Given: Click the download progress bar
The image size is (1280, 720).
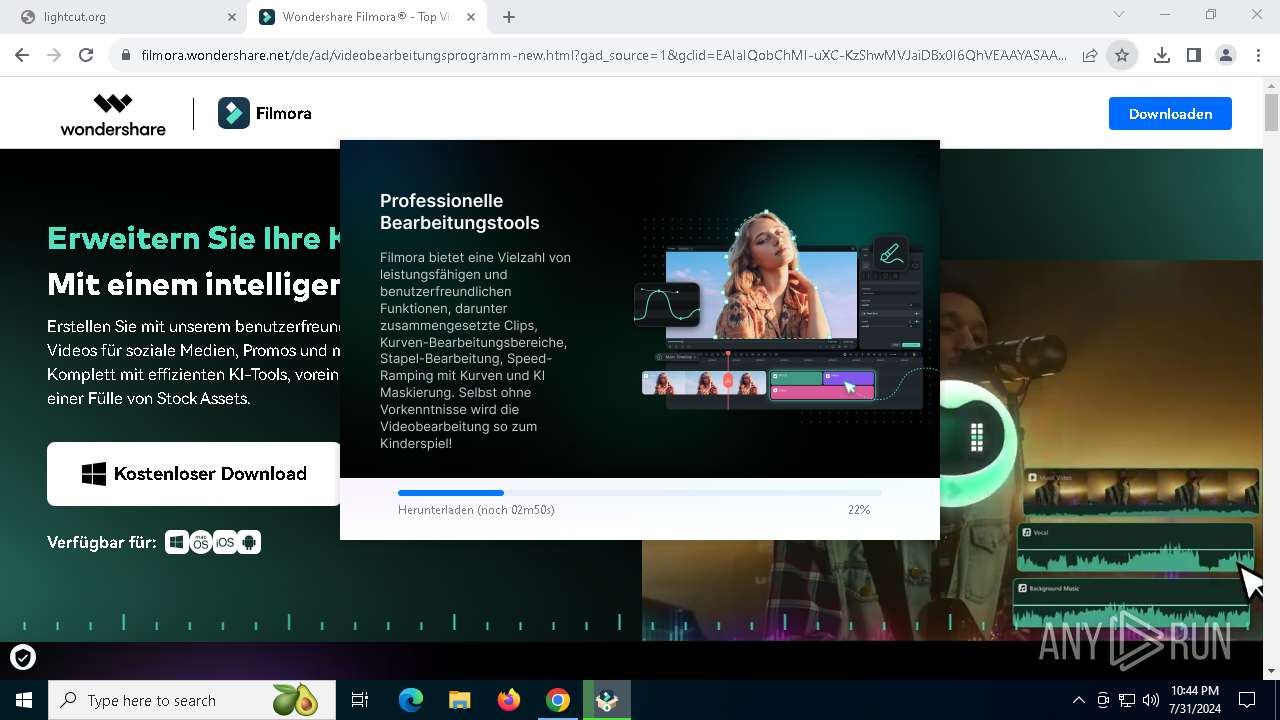Looking at the screenshot, I should coord(640,493).
